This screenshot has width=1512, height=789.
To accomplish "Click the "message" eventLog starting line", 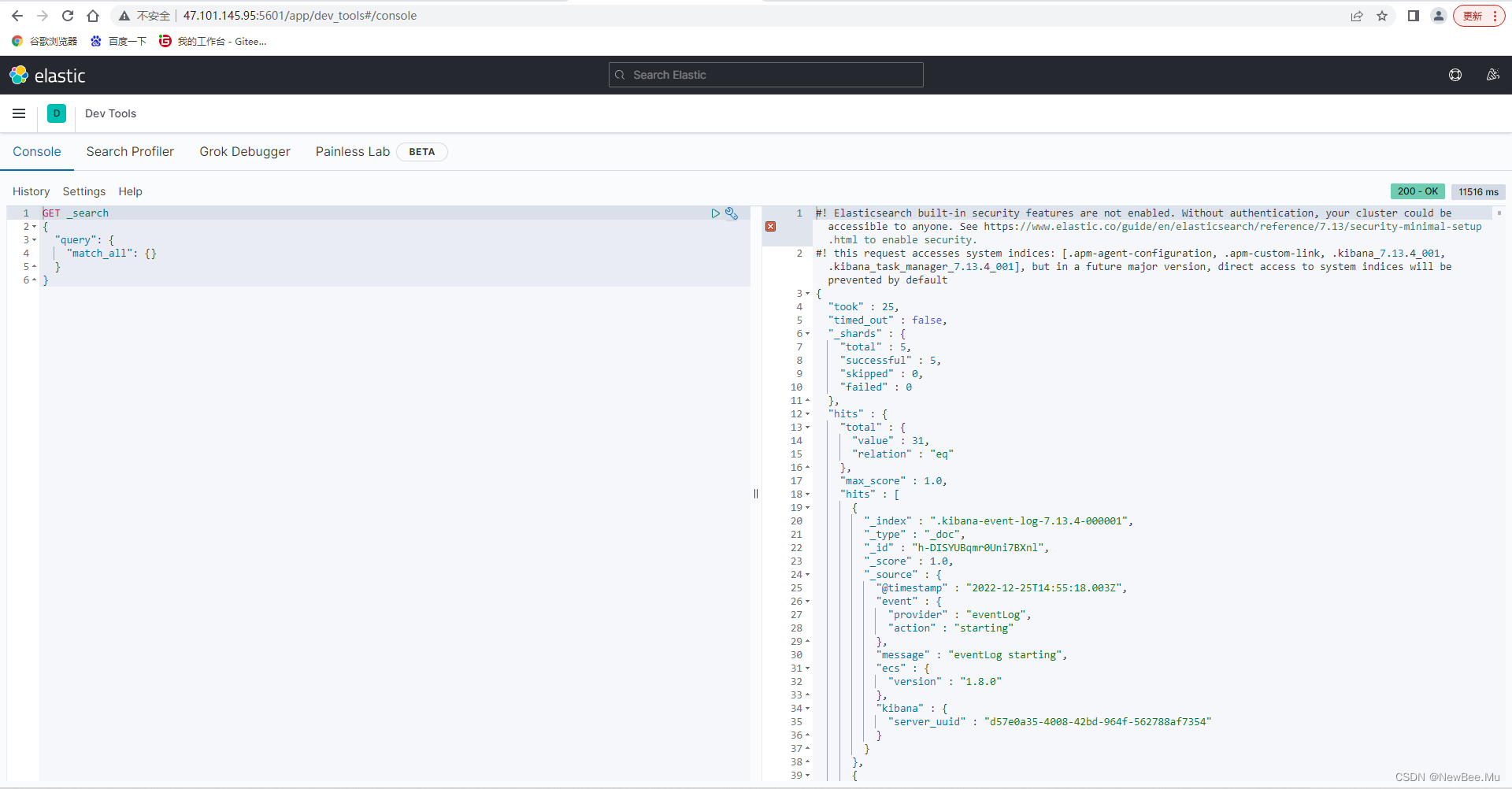I will point(972,655).
